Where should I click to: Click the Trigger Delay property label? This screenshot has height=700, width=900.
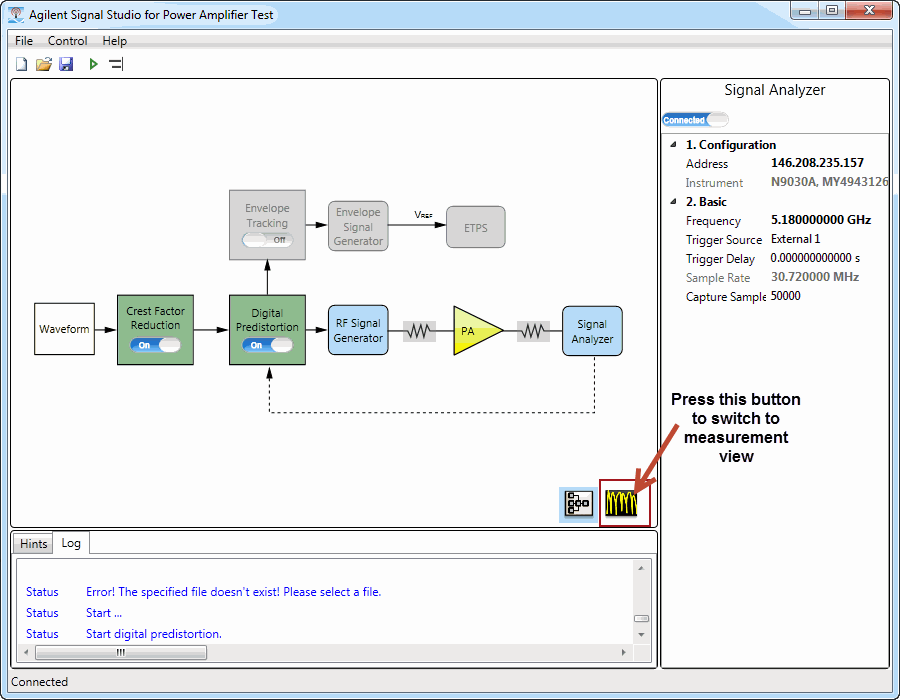pyautogui.click(x=720, y=259)
